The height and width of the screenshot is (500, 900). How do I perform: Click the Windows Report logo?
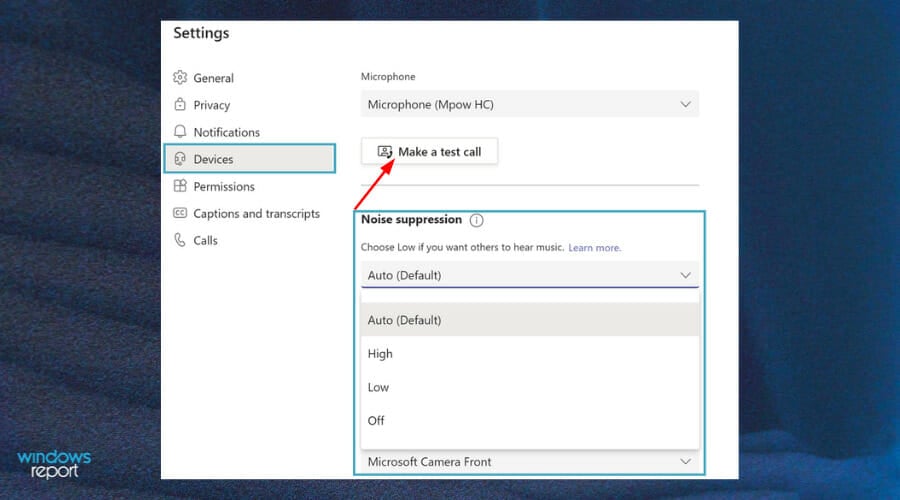point(54,464)
